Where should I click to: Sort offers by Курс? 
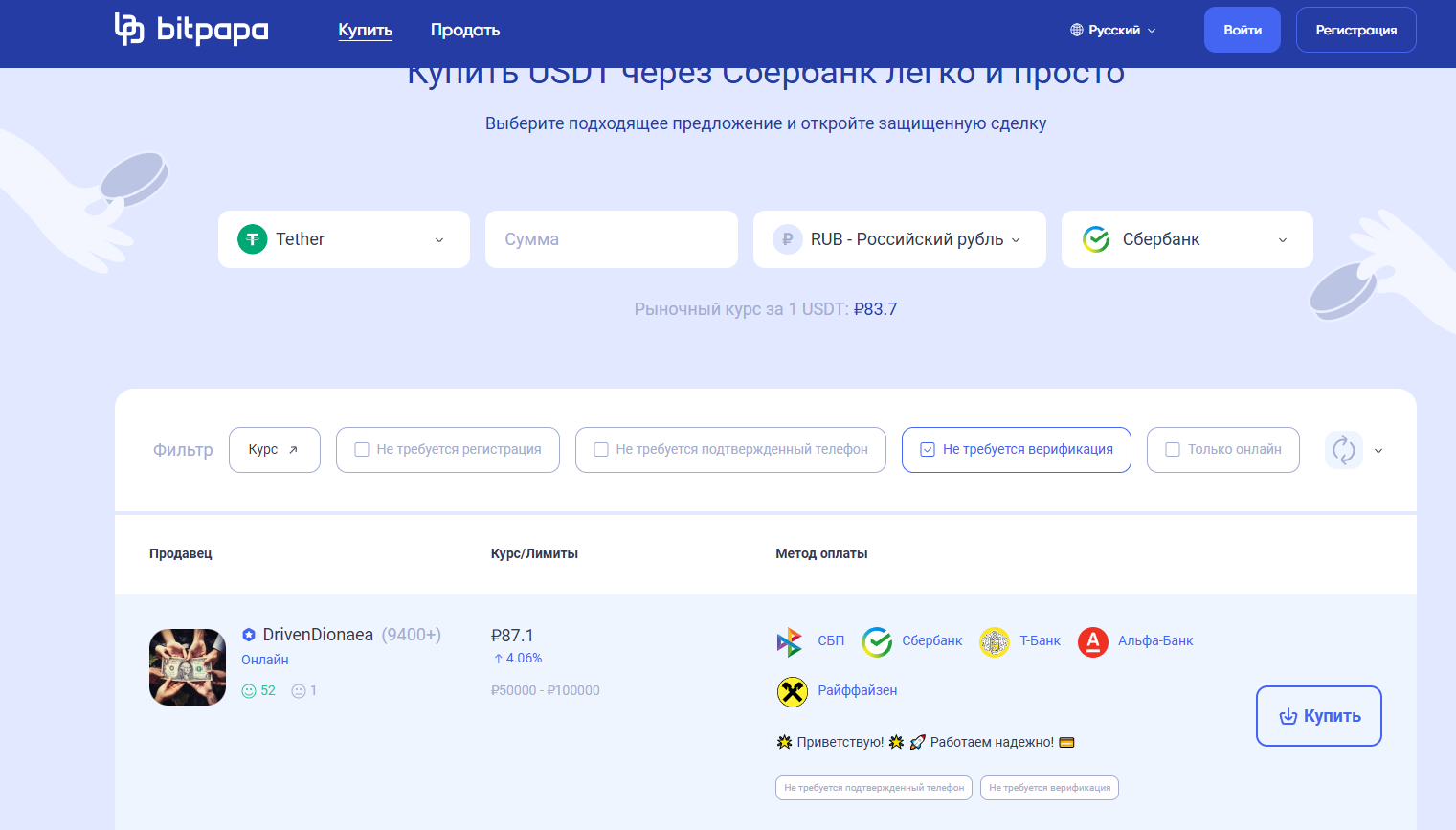275,450
